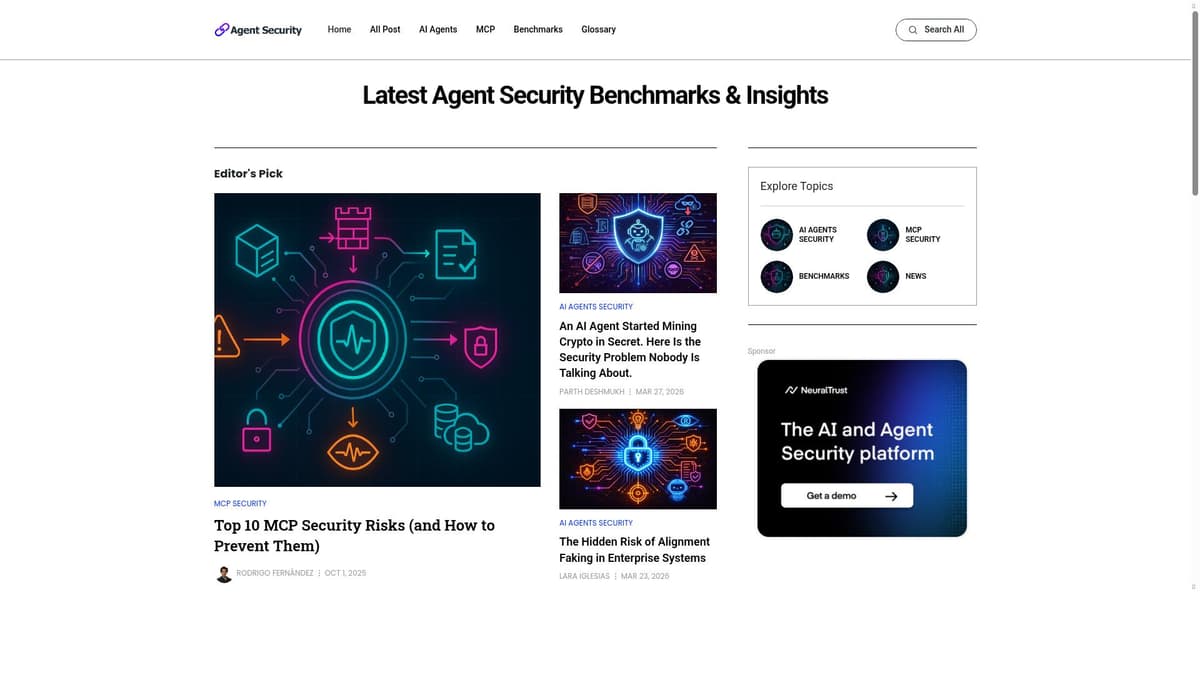Click the Hidden Risk of Alignment Faking thumbnail
Image resolution: width=1200 pixels, height=675 pixels.
click(x=637, y=459)
